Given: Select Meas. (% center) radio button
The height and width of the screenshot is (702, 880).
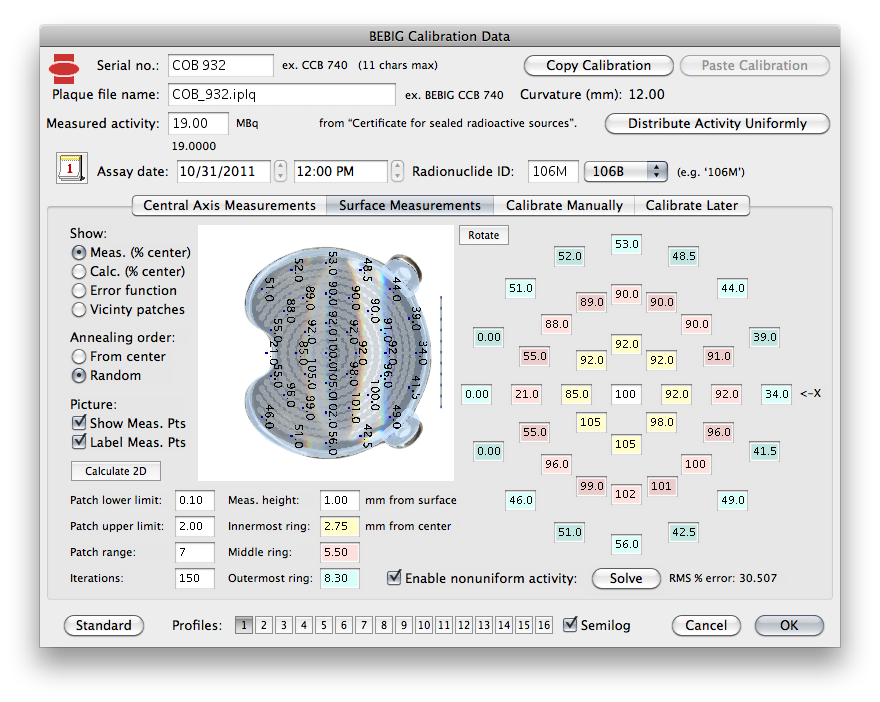Looking at the screenshot, I should tap(79, 253).
